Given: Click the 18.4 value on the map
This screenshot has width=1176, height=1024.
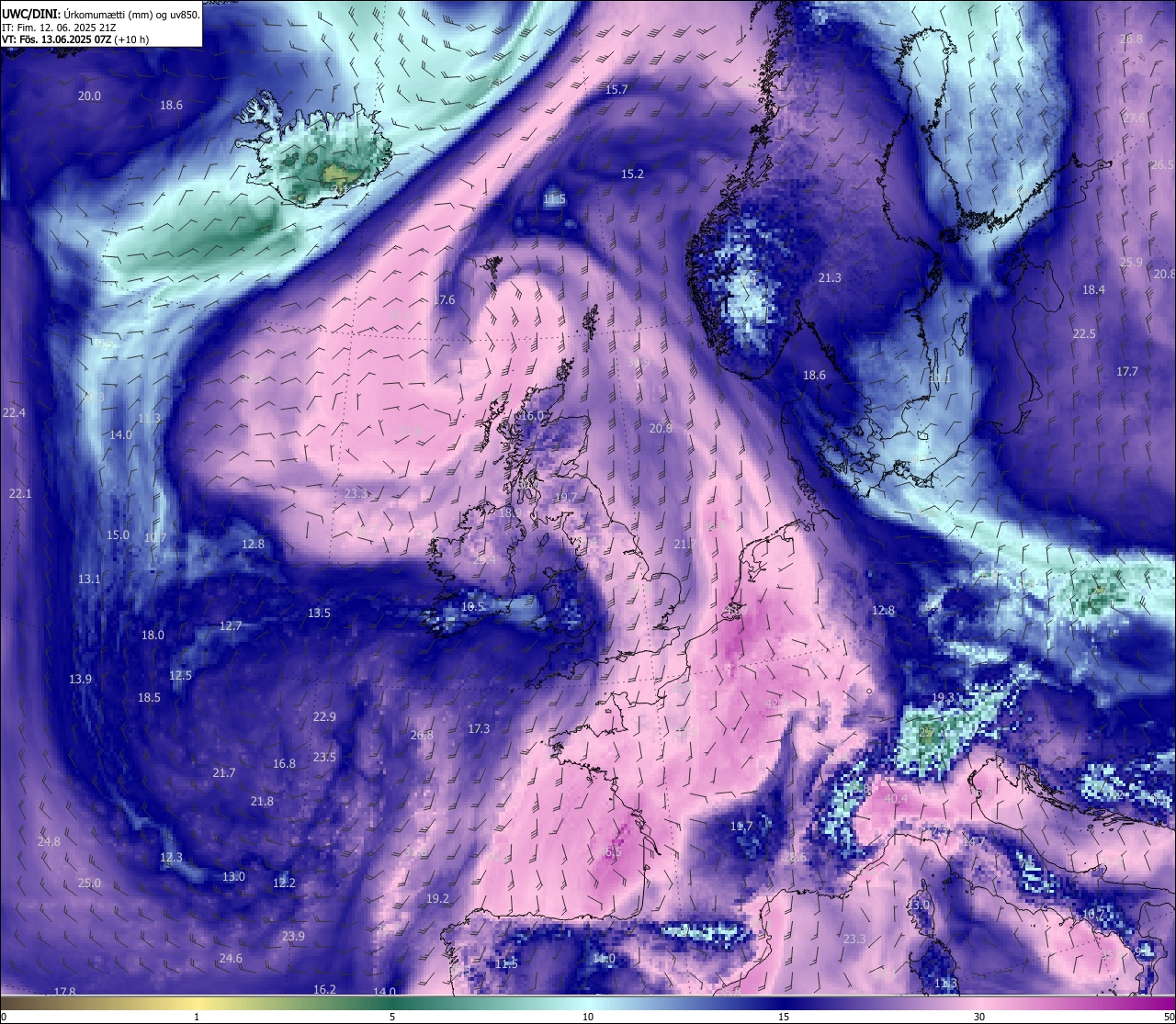Looking at the screenshot, I should (x=1093, y=290).
